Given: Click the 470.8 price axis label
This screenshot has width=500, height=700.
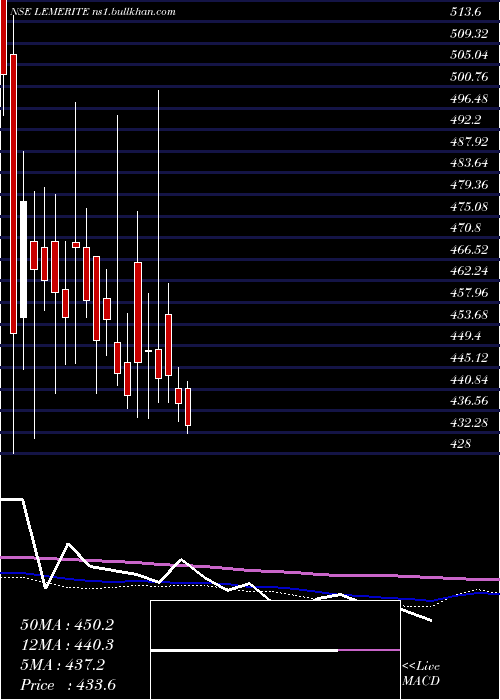Looking at the screenshot, I should pyautogui.click(x=466, y=228).
